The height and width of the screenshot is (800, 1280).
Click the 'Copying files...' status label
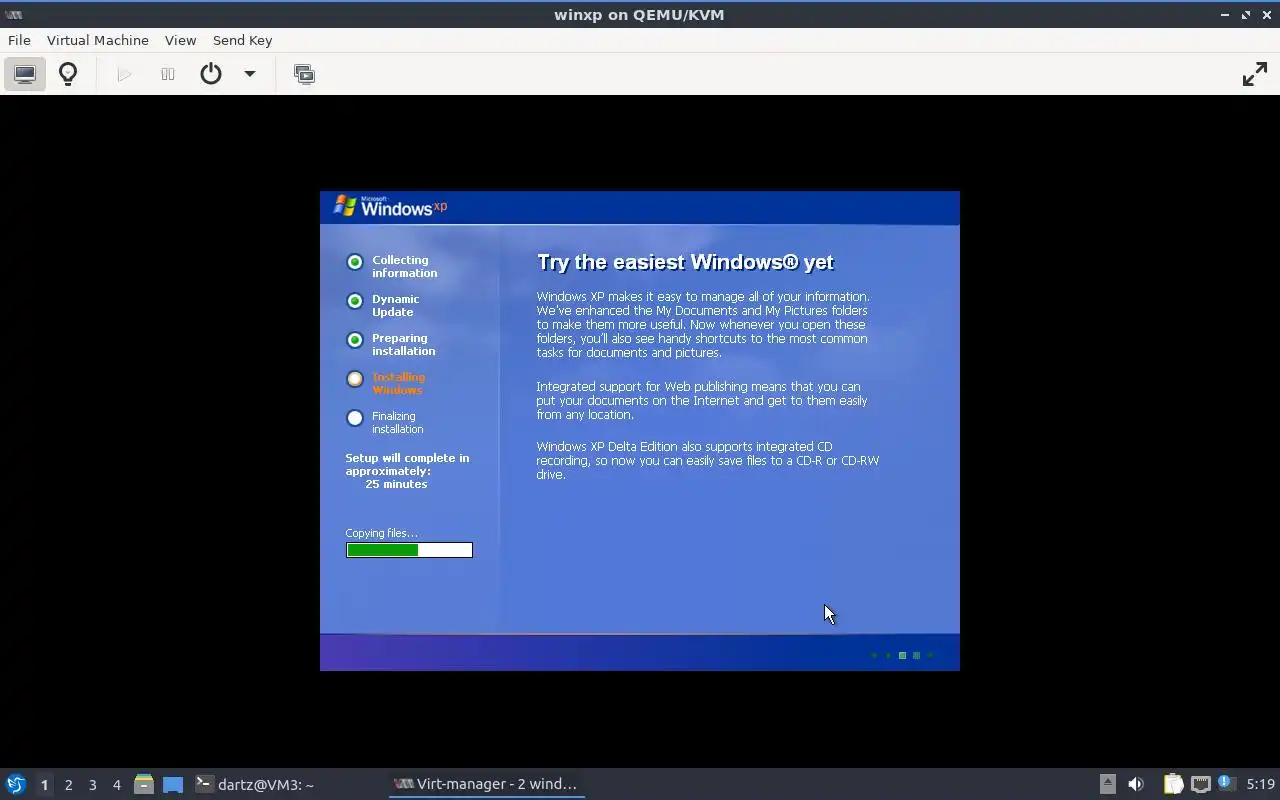pyautogui.click(x=381, y=533)
